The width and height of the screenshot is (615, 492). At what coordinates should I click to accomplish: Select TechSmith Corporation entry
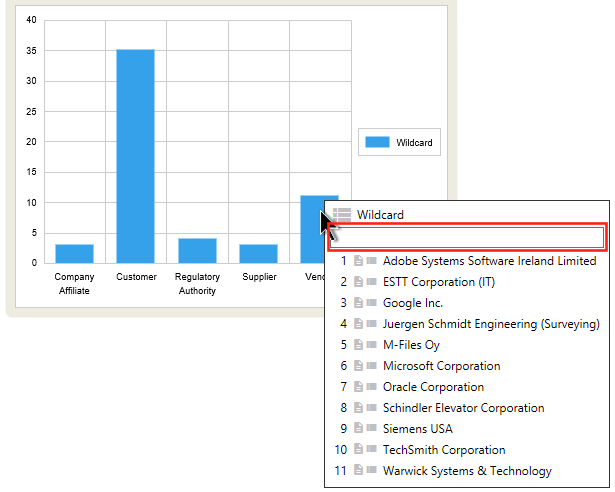pos(443,450)
